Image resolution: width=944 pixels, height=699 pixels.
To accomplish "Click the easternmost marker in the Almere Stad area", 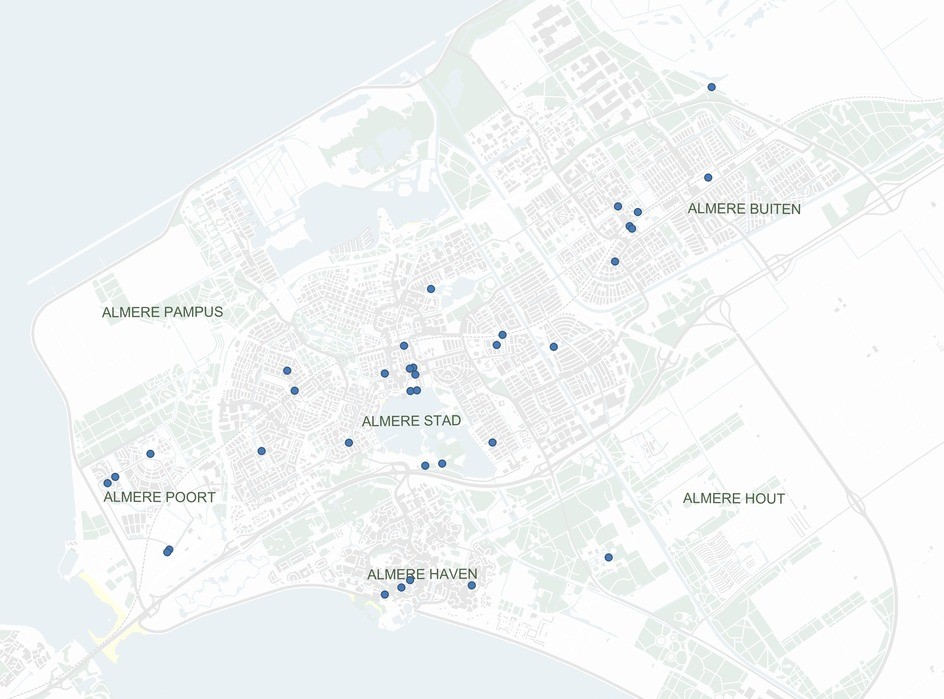I will (x=554, y=347).
